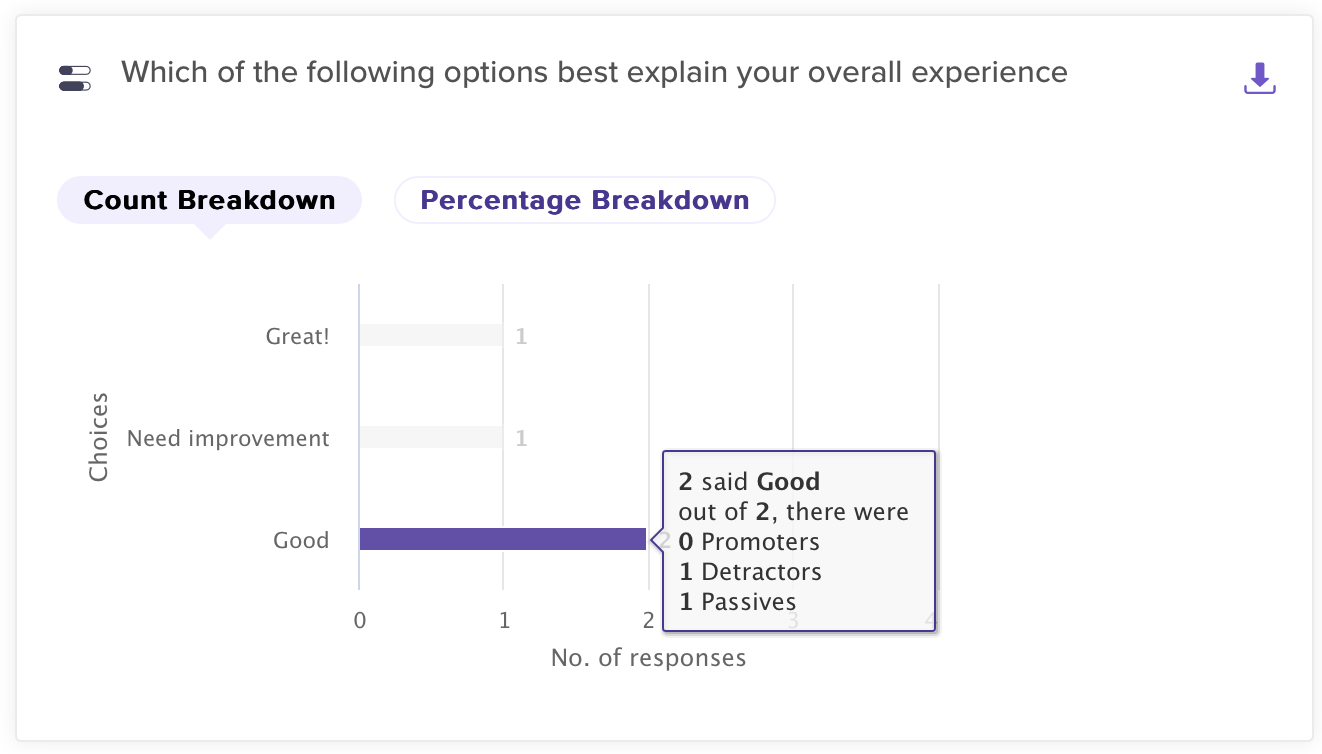Image resolution: width=1322 pixels, height=754 pixels.
Task: Switch to the Percentage Breakdown tab
Action: click(584, 200)
